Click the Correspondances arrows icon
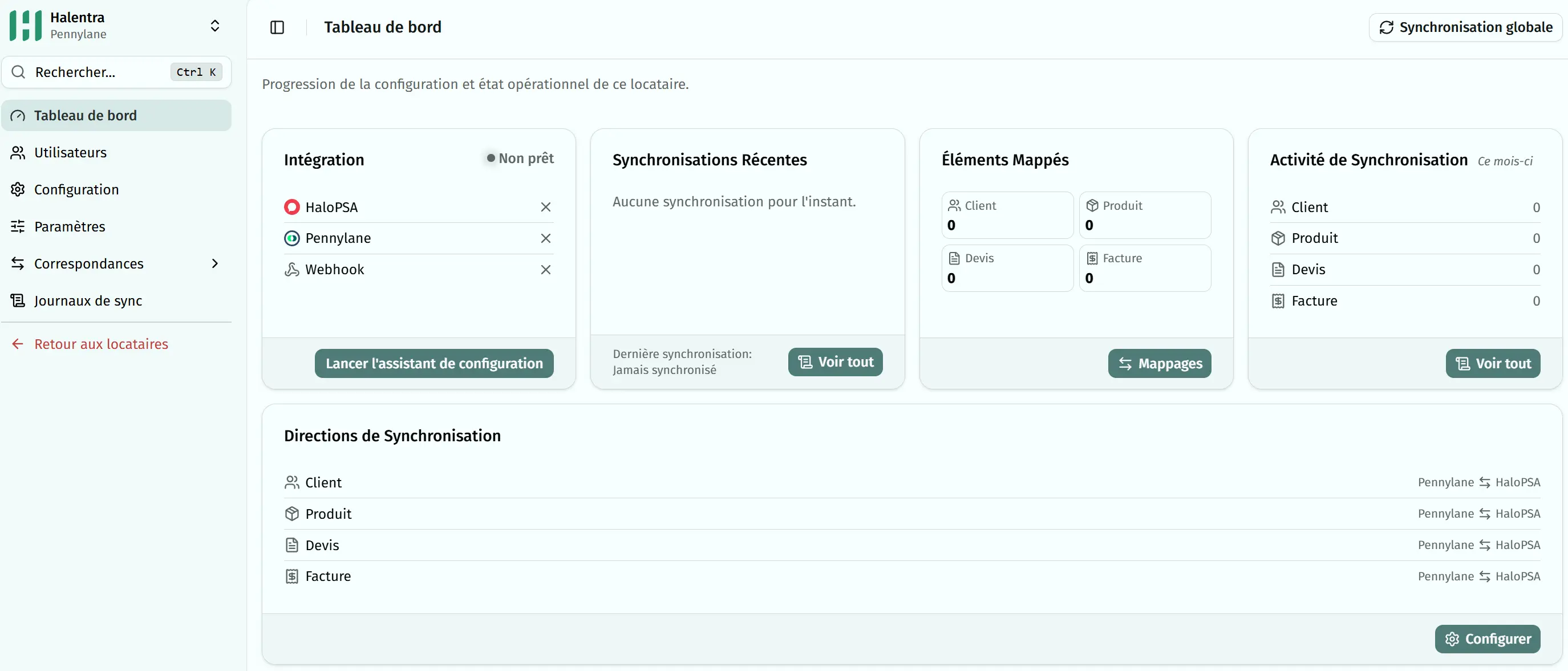Screen dimensions: 1568x671 pyautogui.click(x=18, y=263)
